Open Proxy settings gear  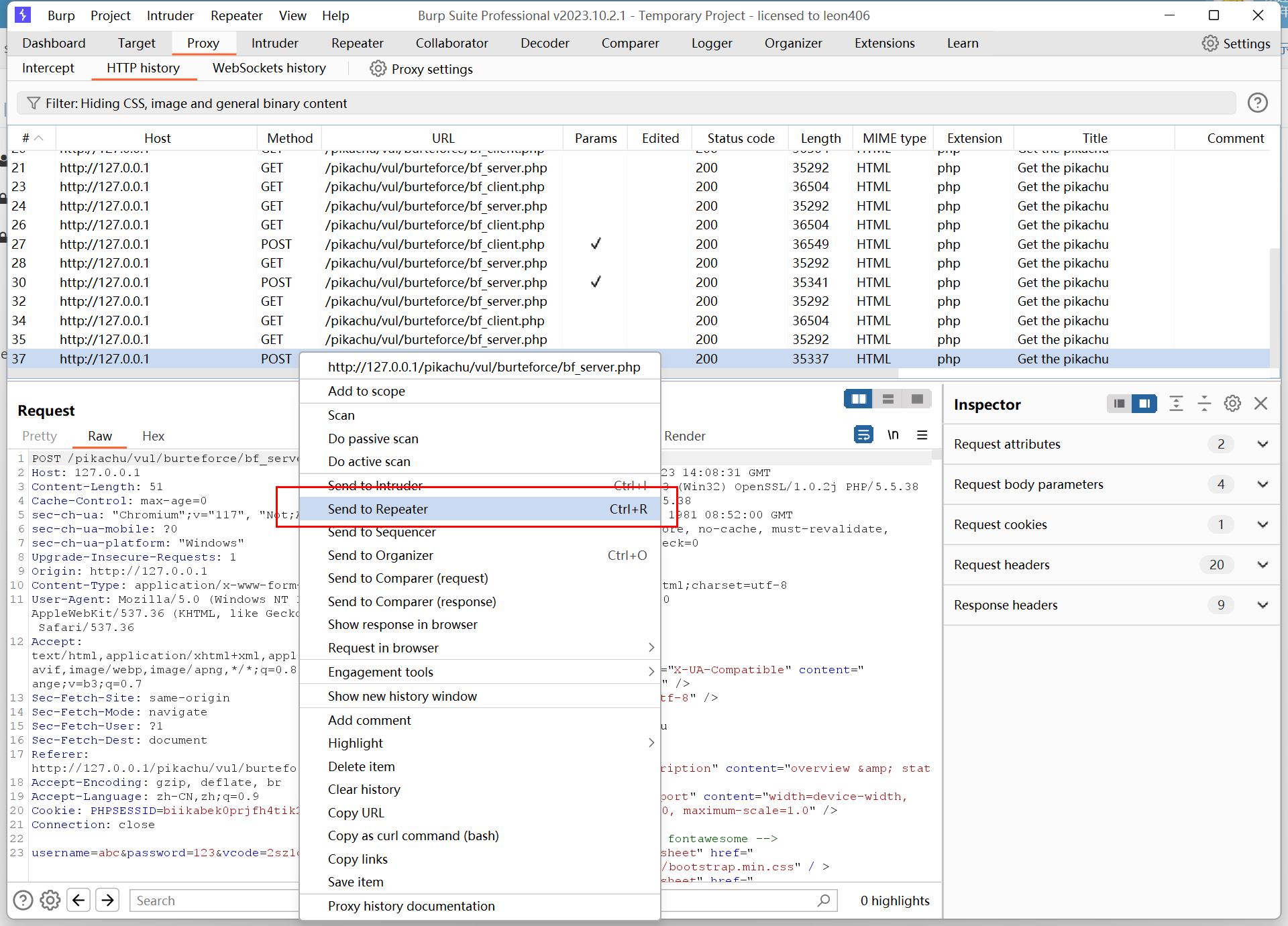coord(378,69)
